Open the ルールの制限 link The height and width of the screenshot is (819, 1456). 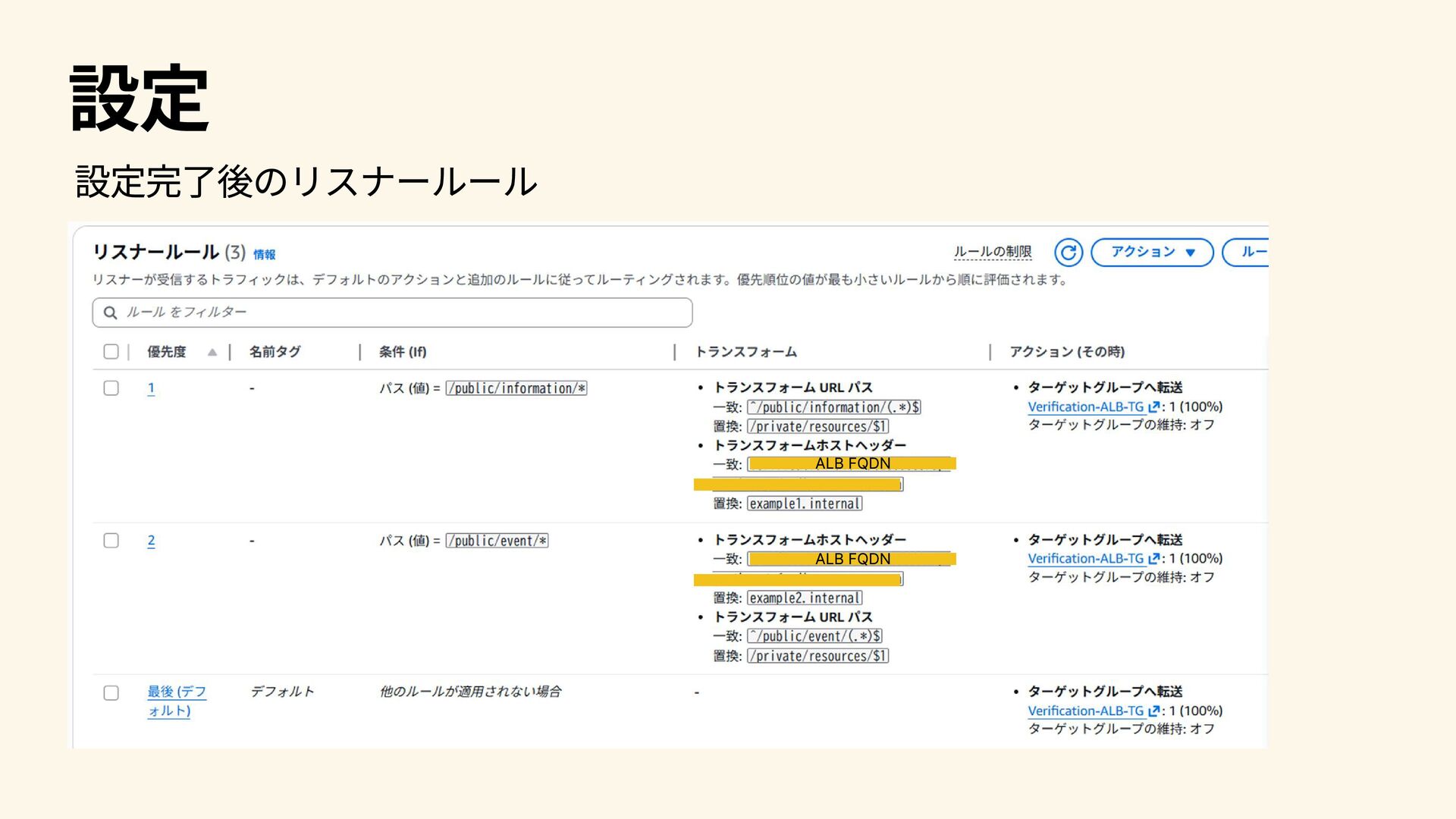pyautogui.click(x=992, y=252)
